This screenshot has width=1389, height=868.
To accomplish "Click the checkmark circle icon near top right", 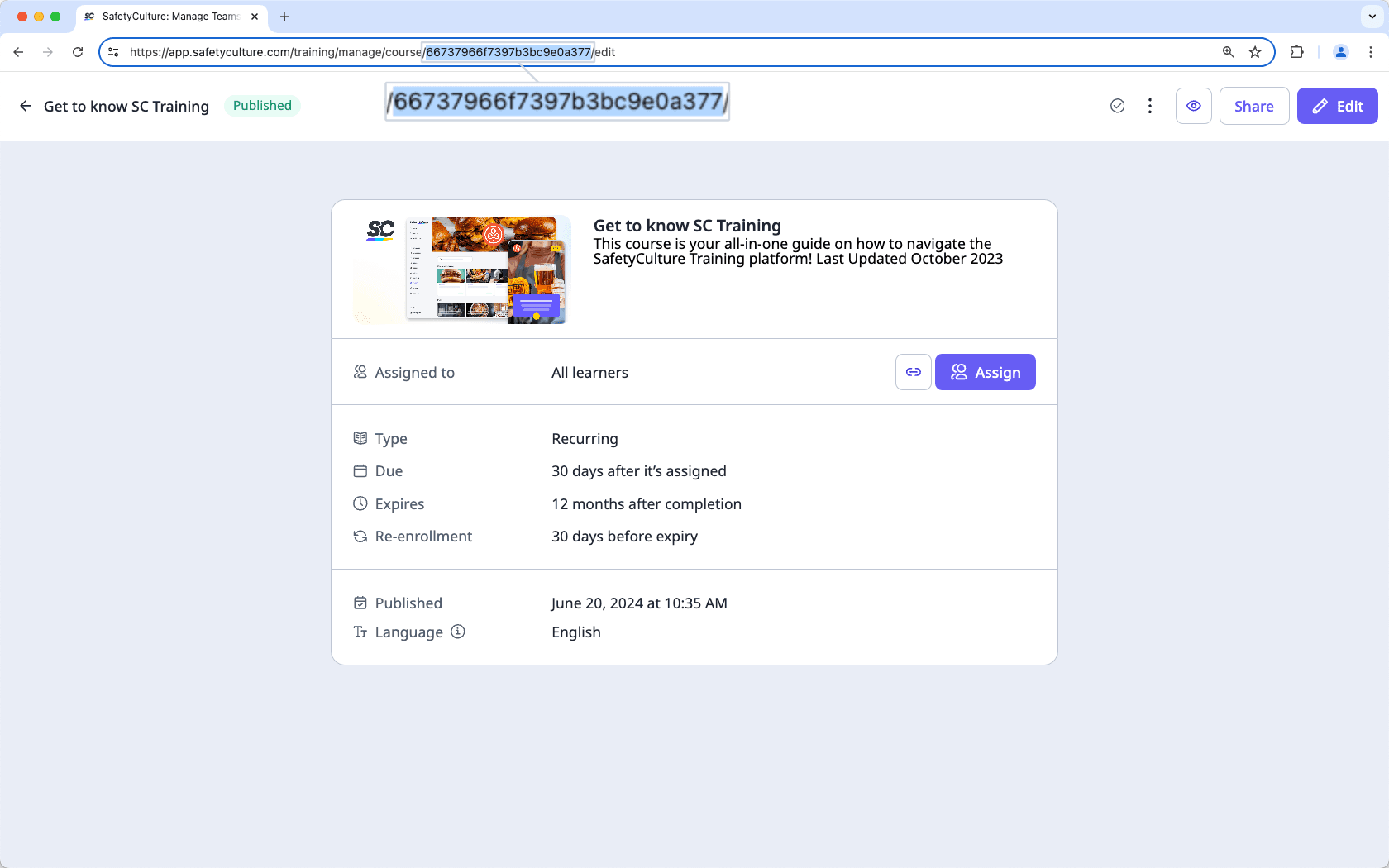I will click(x=1117, y=106).
